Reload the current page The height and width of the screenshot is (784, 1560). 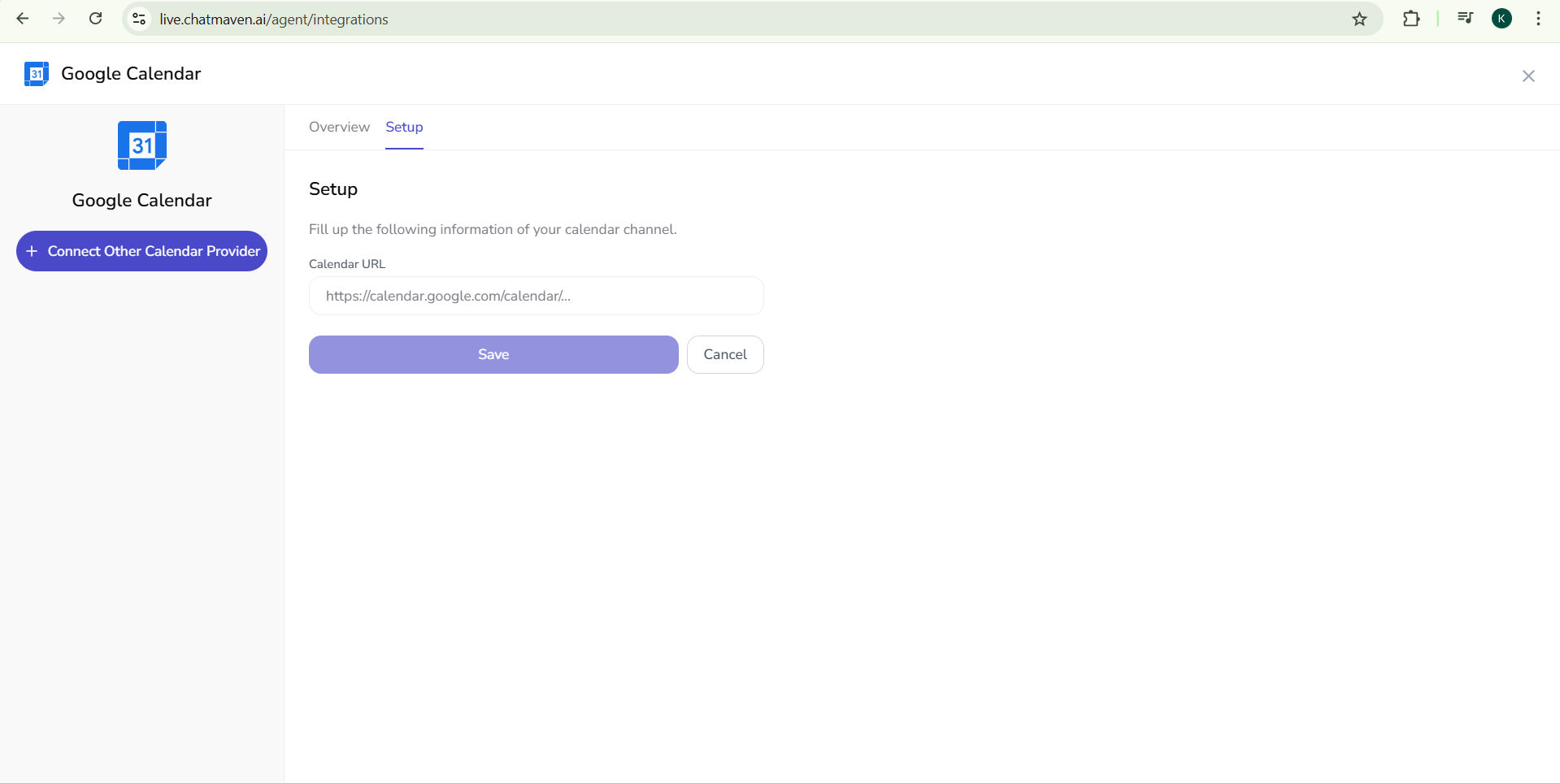[x=95, y=19]
